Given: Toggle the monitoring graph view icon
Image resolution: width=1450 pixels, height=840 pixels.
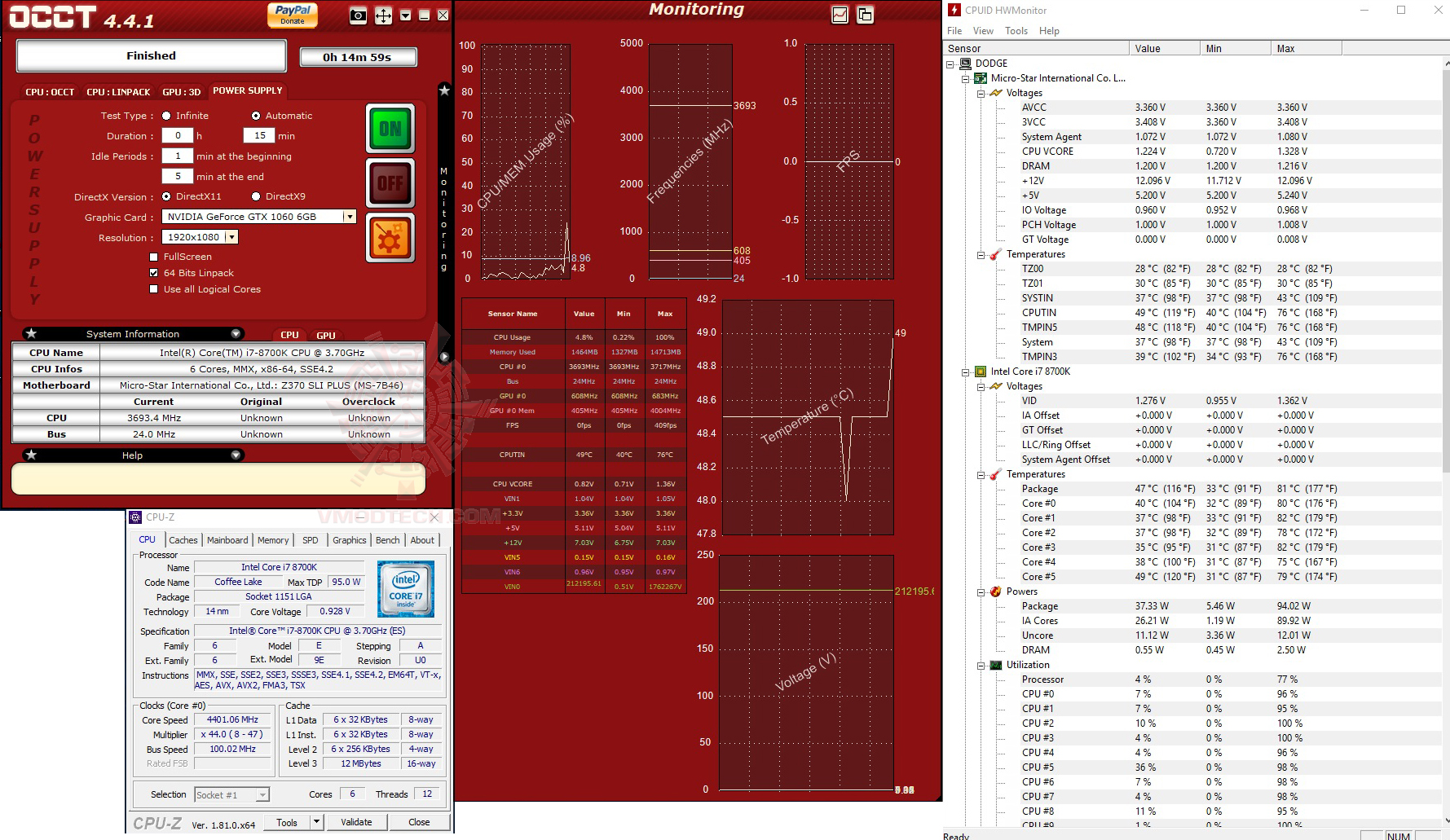Looking at the screenshot, I should point(840,15).
